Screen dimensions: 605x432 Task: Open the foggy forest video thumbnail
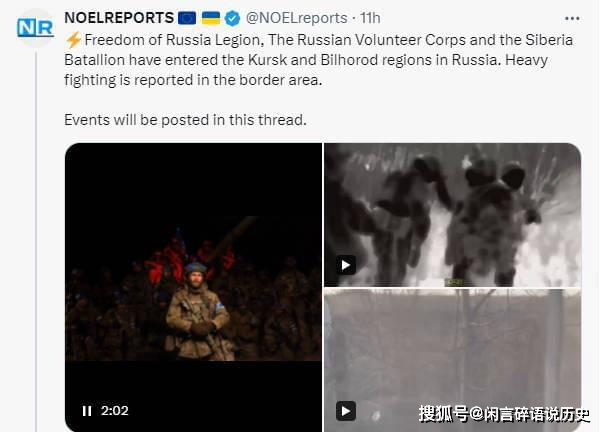[453, 360]
